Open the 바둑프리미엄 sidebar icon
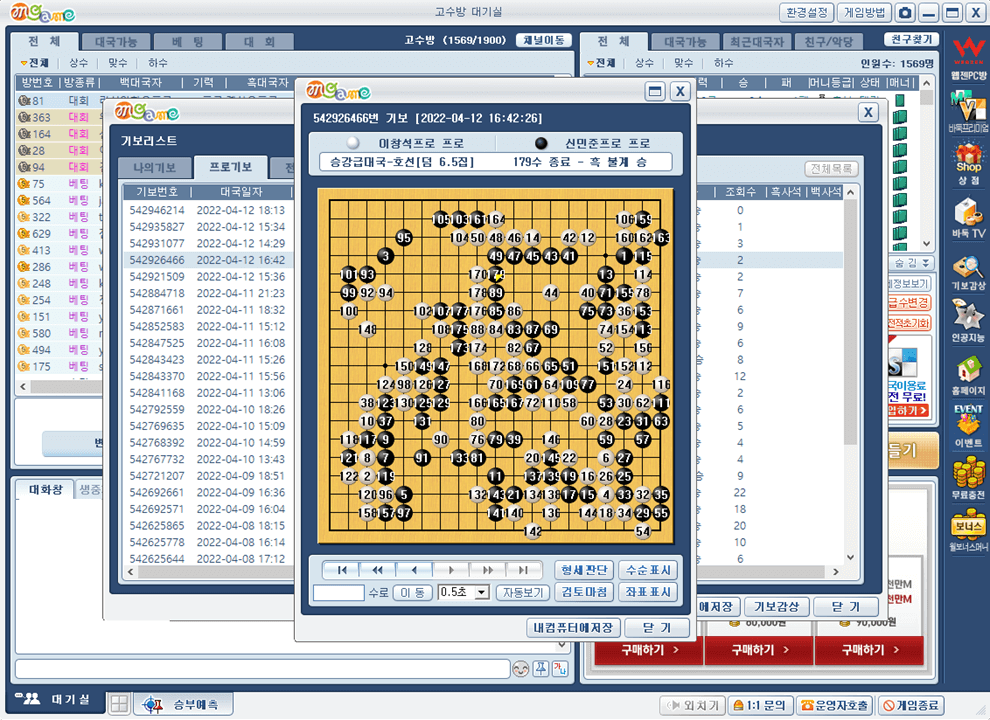This screenshot has height=720, width=990. click(x=969, y=111)
